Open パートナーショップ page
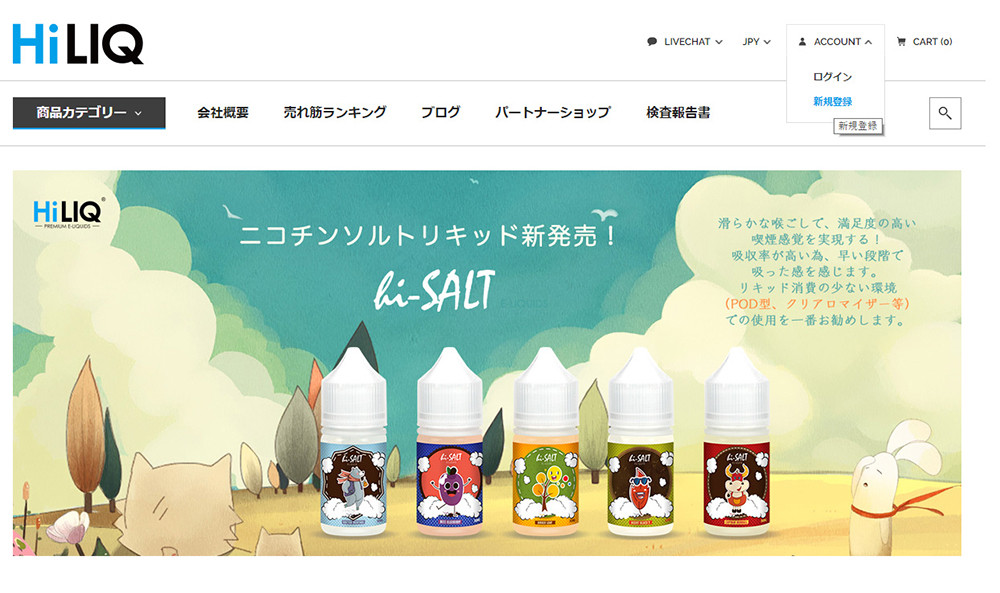The width and height of the screenshot is (1000, 593). pos(553,113)
